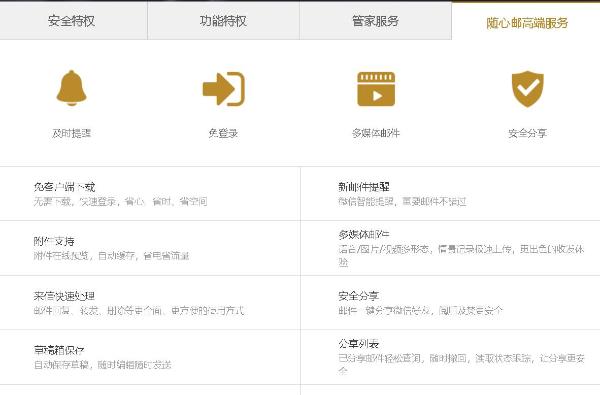Select the 免客户端下载 heading
The image size is (600, 395).
(x=64, y=187)
